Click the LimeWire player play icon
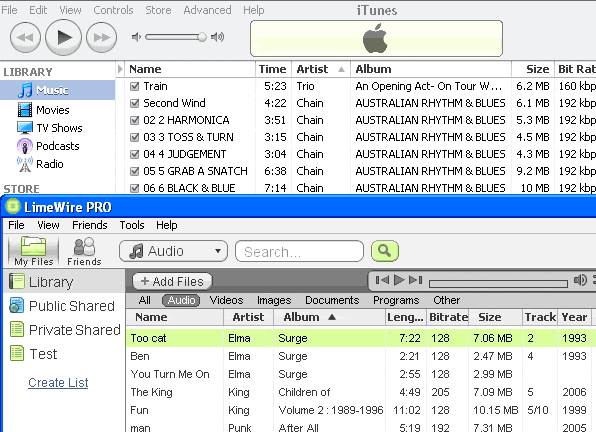Screen dimensions: 596x432 [x=399, y=280]
